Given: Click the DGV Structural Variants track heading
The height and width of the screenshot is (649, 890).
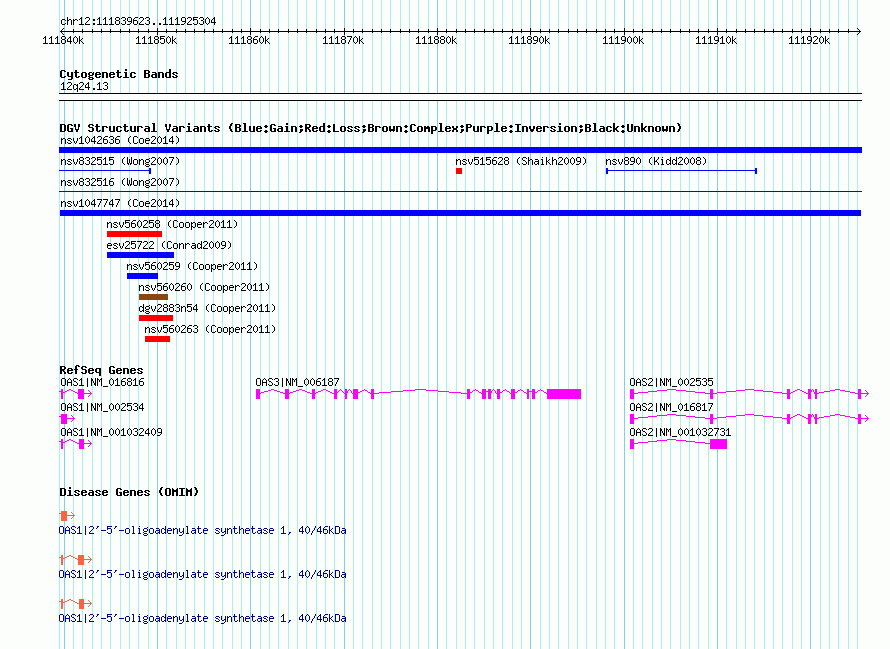Looking at the screenshot, I should pos(371,128).
